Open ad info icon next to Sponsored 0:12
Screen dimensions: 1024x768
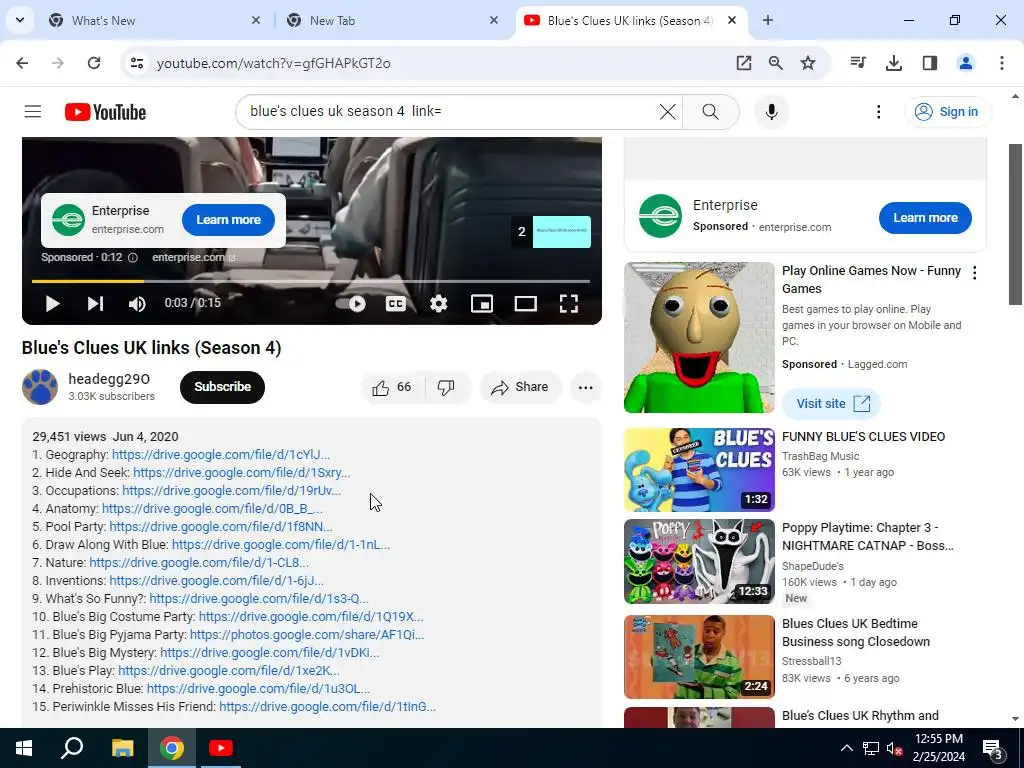click(133, 257)
